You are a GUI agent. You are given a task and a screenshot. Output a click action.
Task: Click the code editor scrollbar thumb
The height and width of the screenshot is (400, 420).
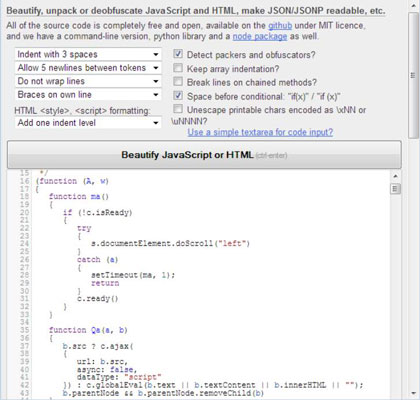click(395, 189)
